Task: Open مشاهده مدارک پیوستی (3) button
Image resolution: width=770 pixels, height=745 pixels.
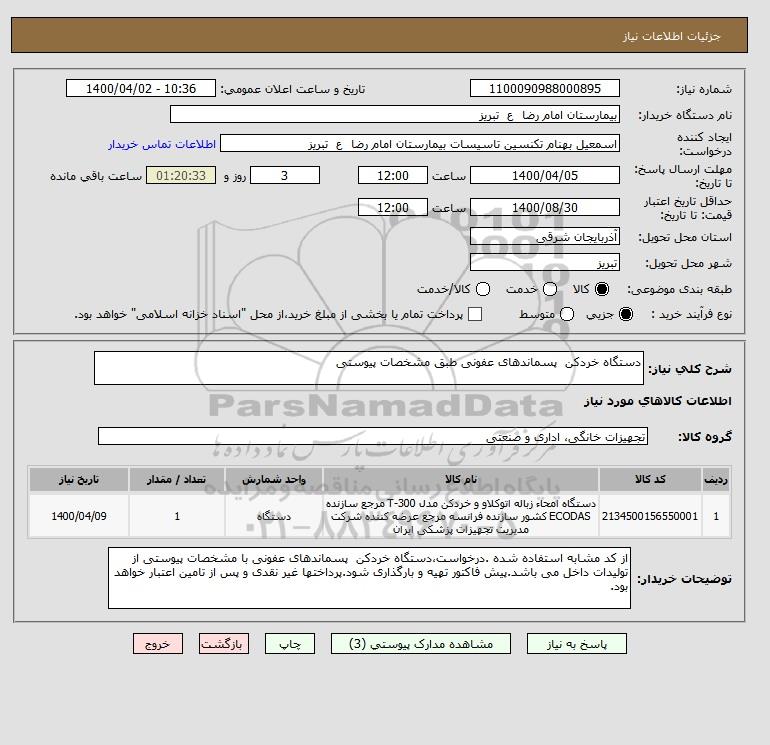Action: 421,644
